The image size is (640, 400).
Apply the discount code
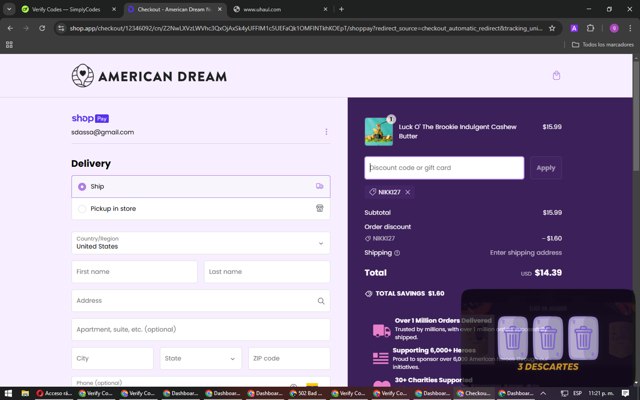tap(546, 168)
